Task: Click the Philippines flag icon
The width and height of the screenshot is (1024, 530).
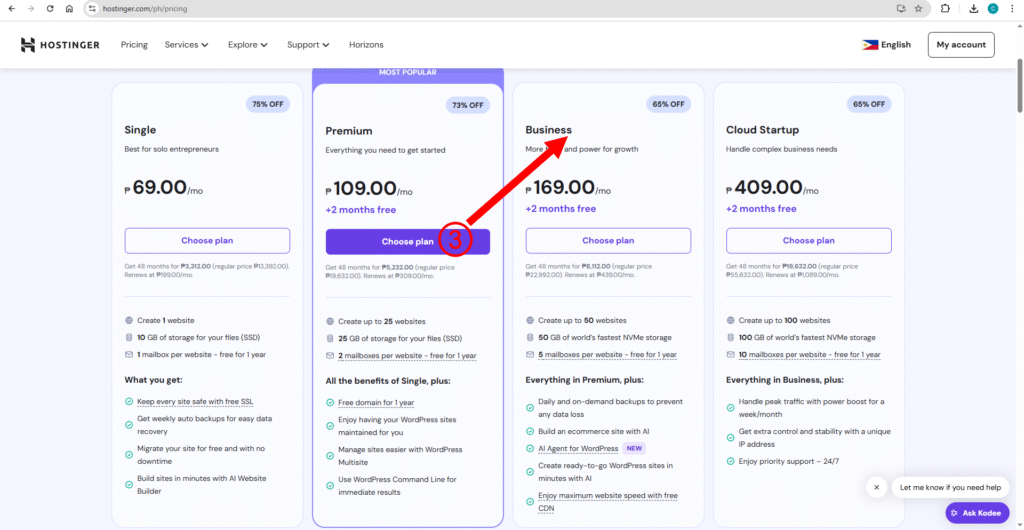Action: 869,45
